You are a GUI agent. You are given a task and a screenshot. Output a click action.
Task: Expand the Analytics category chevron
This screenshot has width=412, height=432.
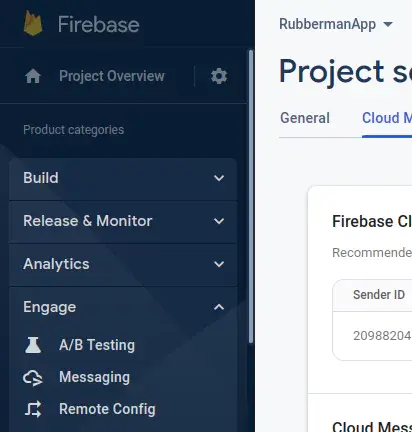tap(219, 264)
